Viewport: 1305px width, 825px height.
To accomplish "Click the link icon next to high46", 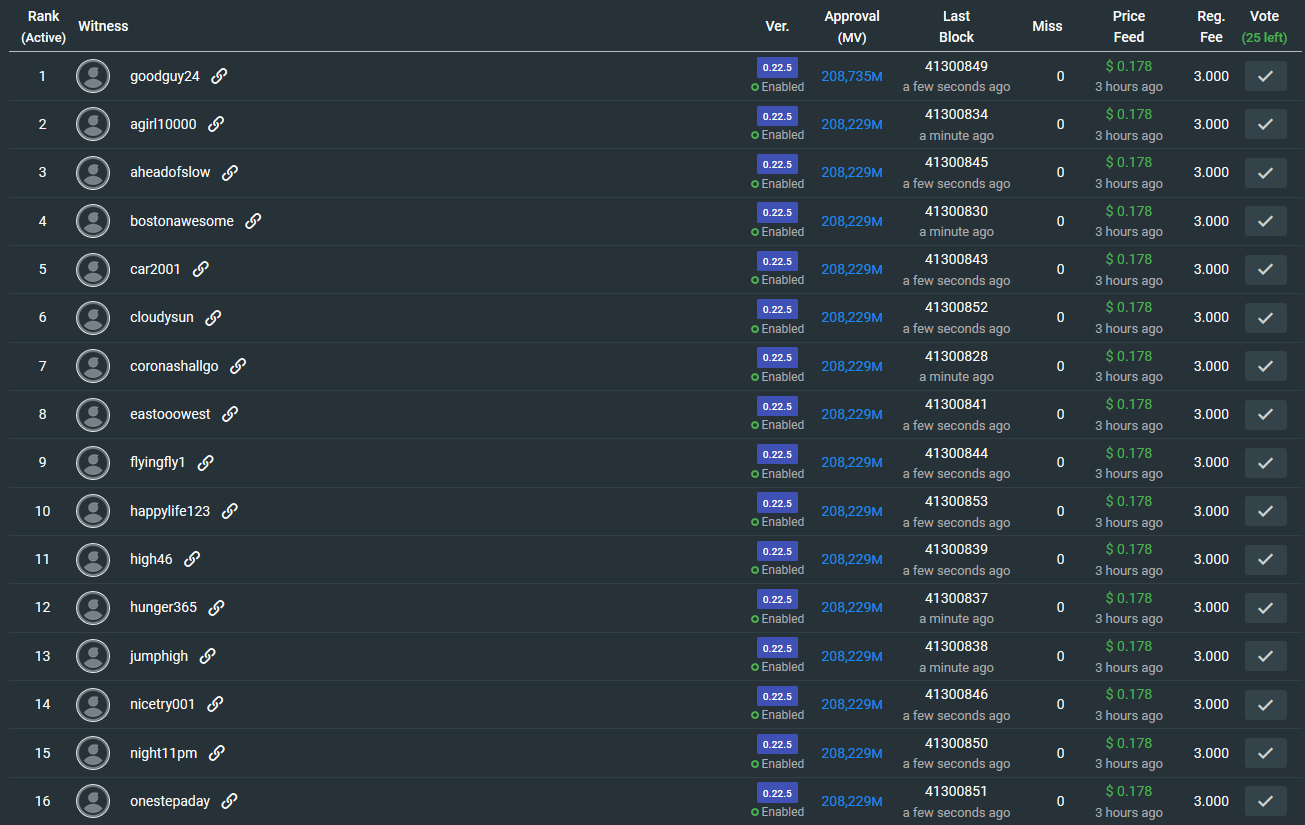I will coord(192,559).
